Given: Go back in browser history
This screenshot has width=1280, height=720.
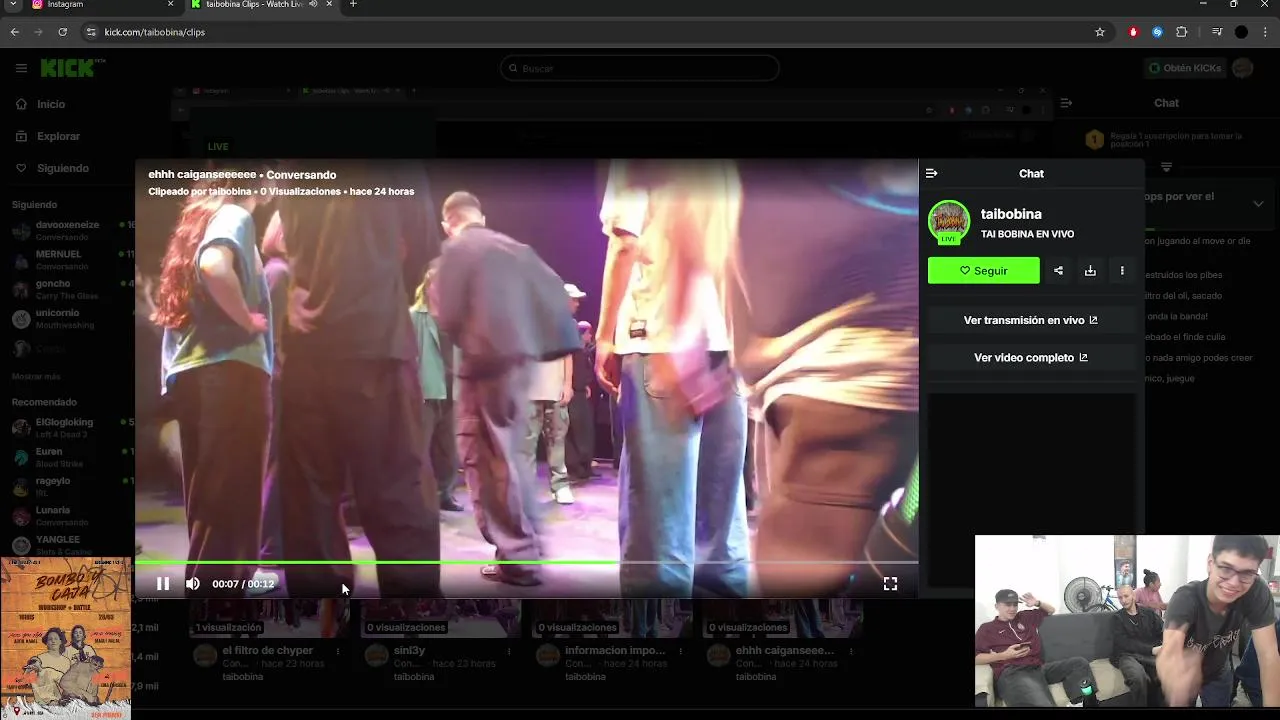Looking at the screenshot, I should pos(14,32).
